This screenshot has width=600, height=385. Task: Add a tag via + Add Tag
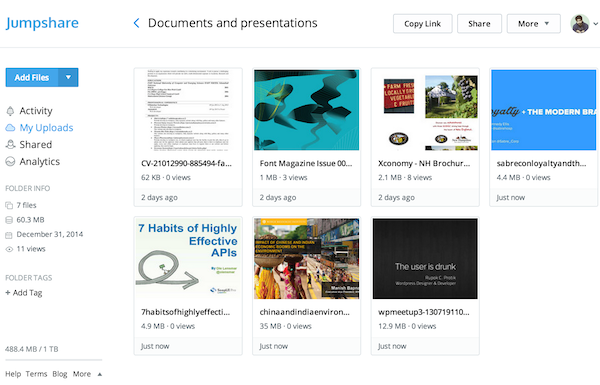[24, 293]
